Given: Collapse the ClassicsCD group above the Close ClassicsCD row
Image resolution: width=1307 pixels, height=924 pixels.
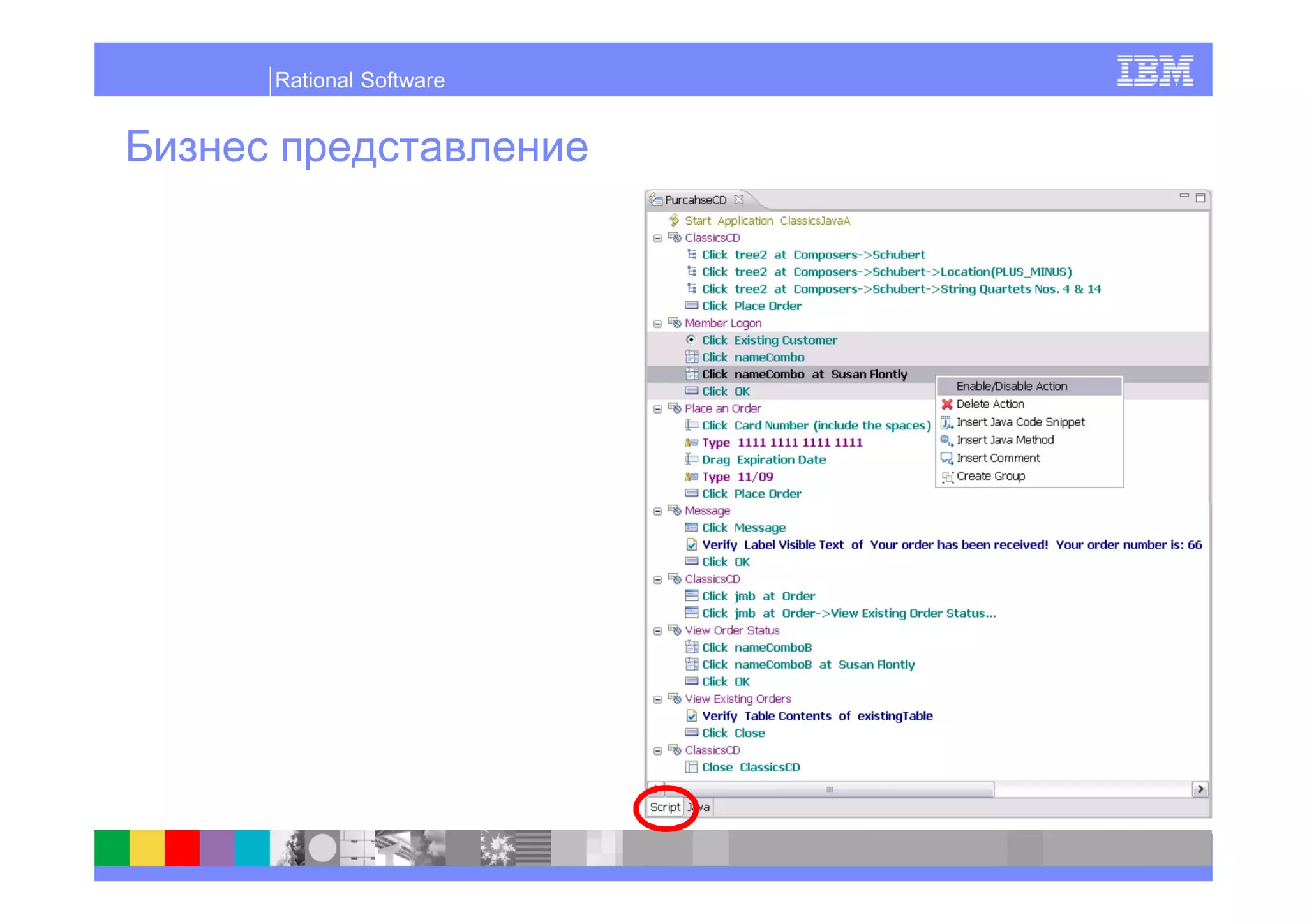Looking at the screenshot, I should click(657, 750).
